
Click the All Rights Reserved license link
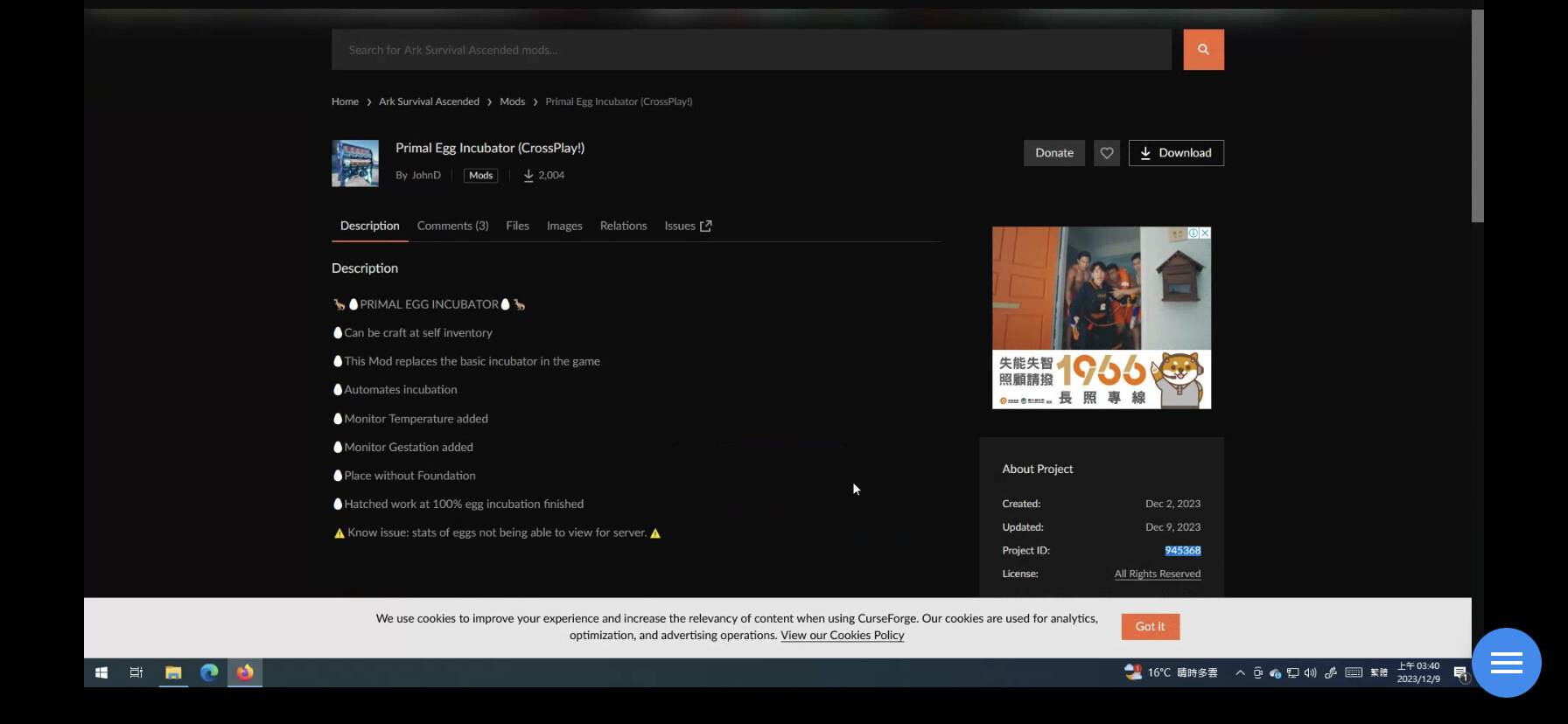(1157, 574)
